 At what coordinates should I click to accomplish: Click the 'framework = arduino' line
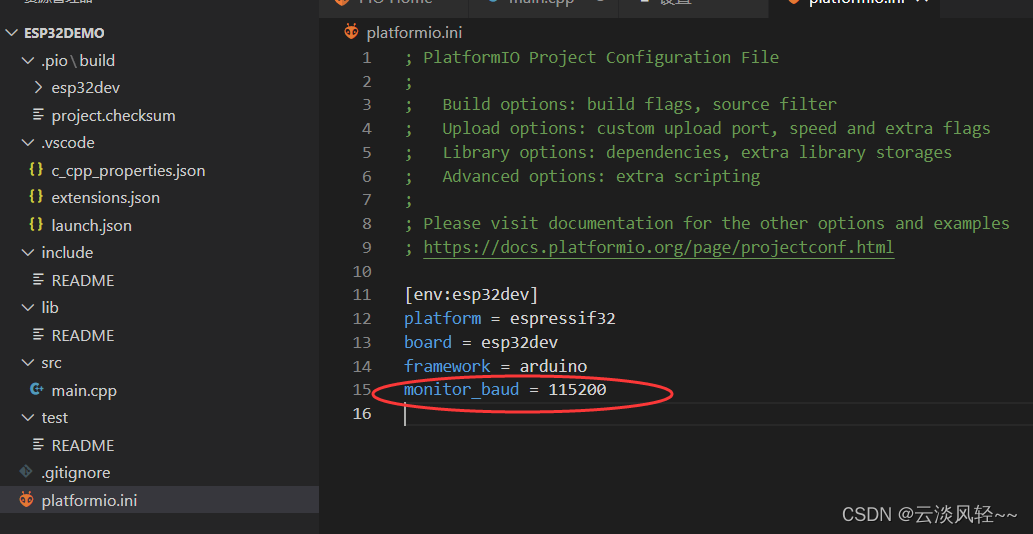click(x=495, y=366)
